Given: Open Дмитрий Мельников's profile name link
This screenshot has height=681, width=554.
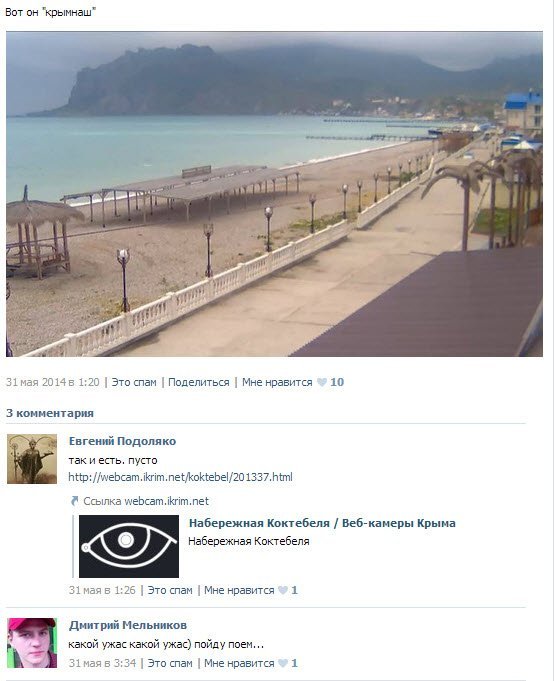Looking at the screenshot, I should [x=128, y=625].
